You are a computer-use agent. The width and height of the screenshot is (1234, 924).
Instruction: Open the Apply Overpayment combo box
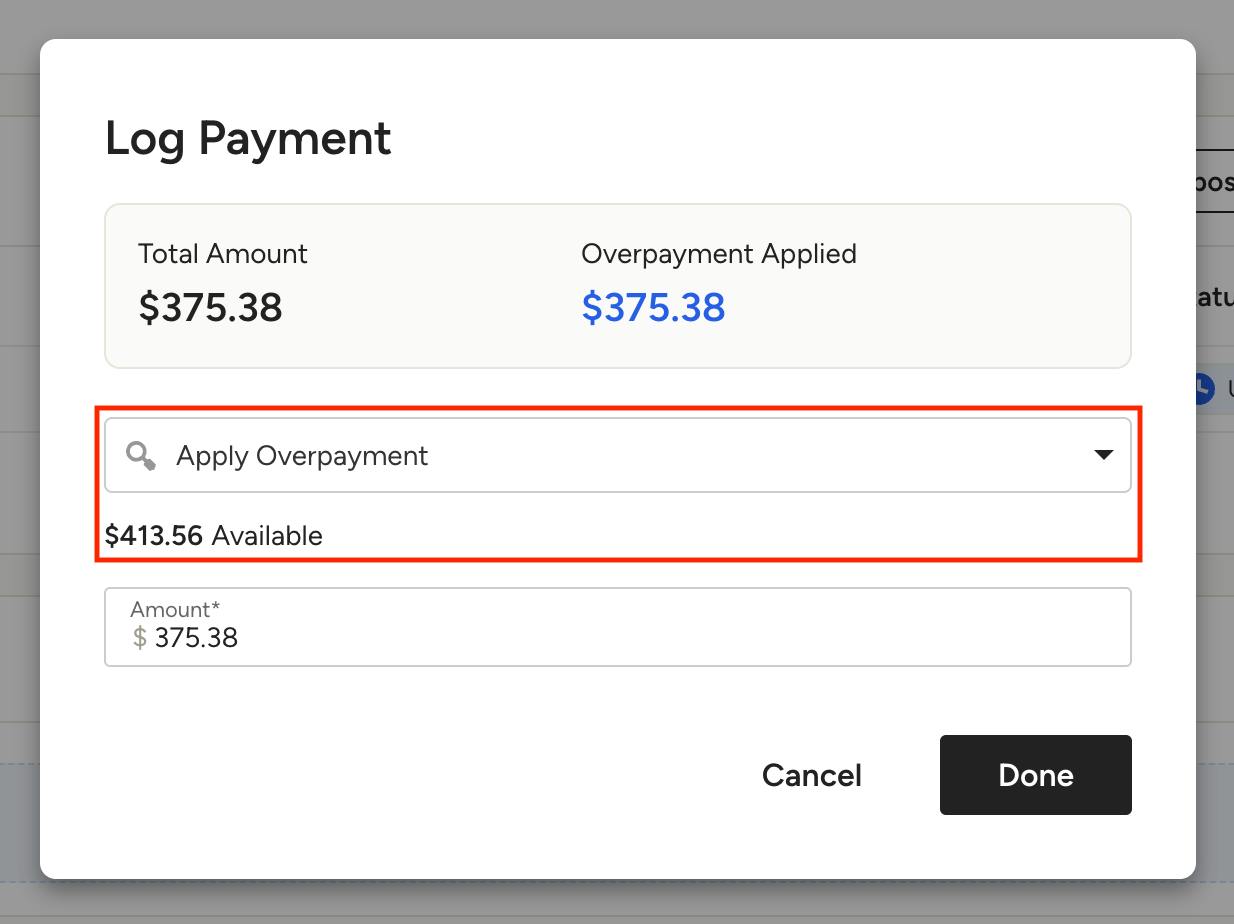618,455
